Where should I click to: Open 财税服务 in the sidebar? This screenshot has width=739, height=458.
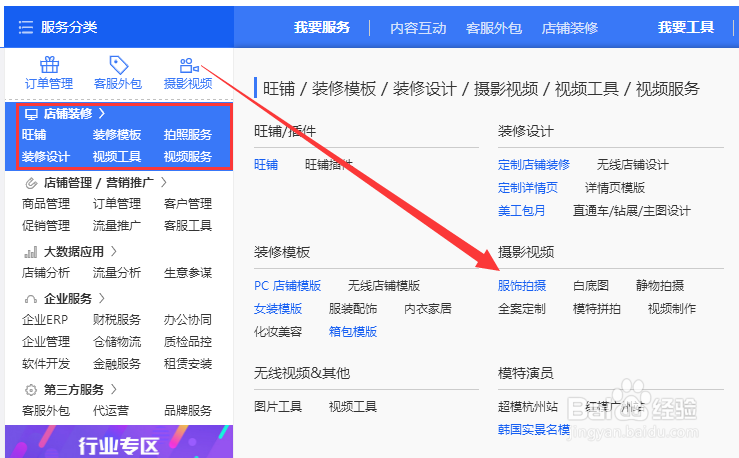117,320
